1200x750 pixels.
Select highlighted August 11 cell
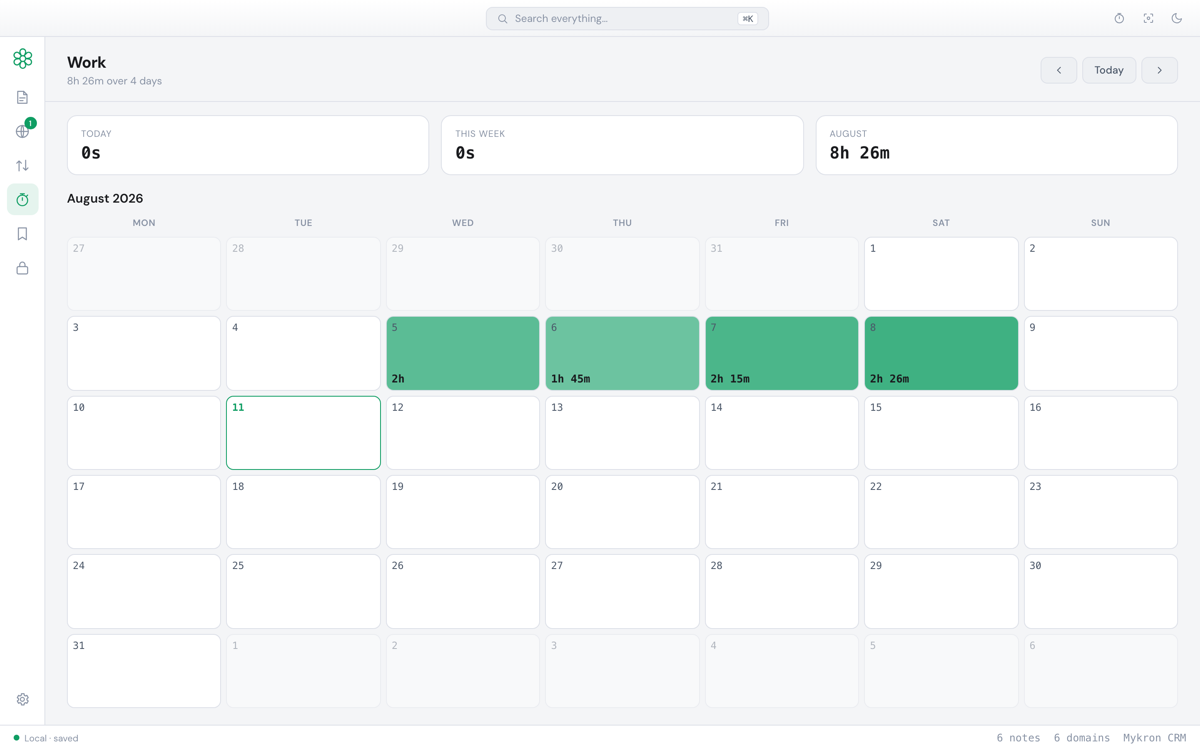tap(303, 433)
